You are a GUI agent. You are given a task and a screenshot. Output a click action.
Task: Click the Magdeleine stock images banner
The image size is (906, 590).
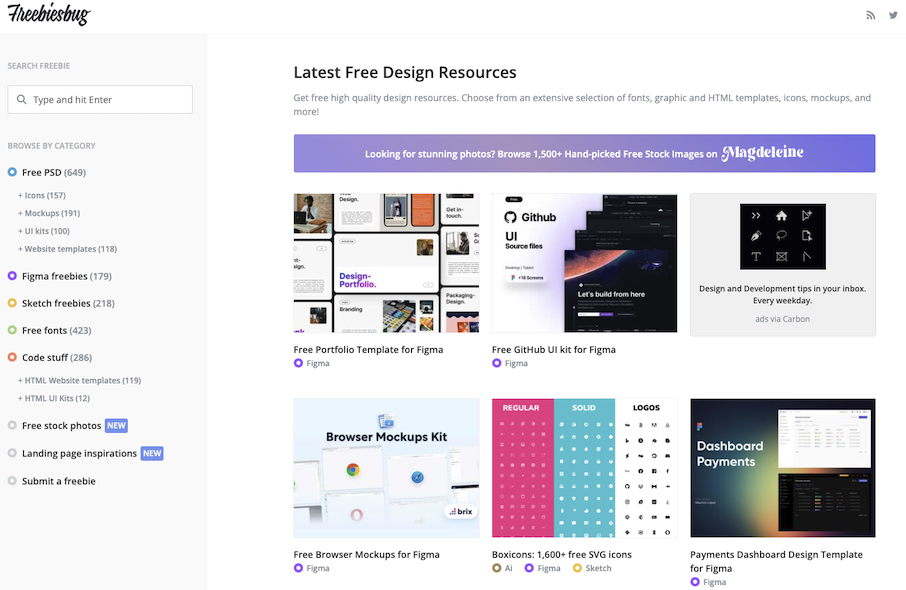[584, 153]
